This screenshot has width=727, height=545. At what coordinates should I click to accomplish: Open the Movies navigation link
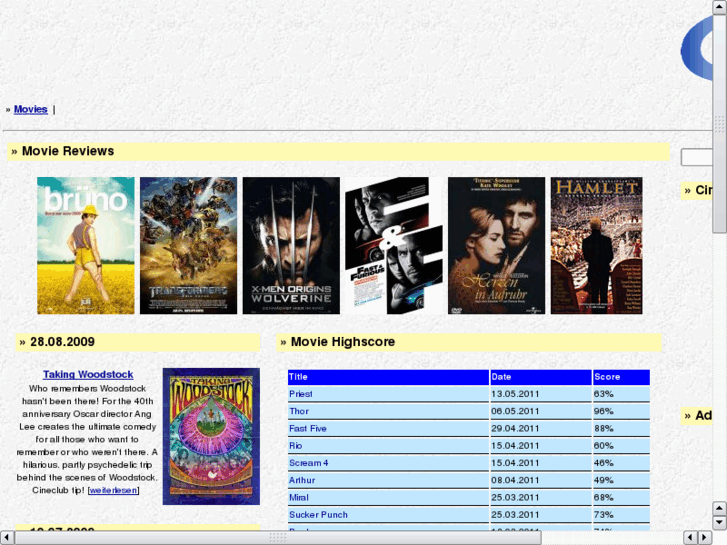(31, 109)
